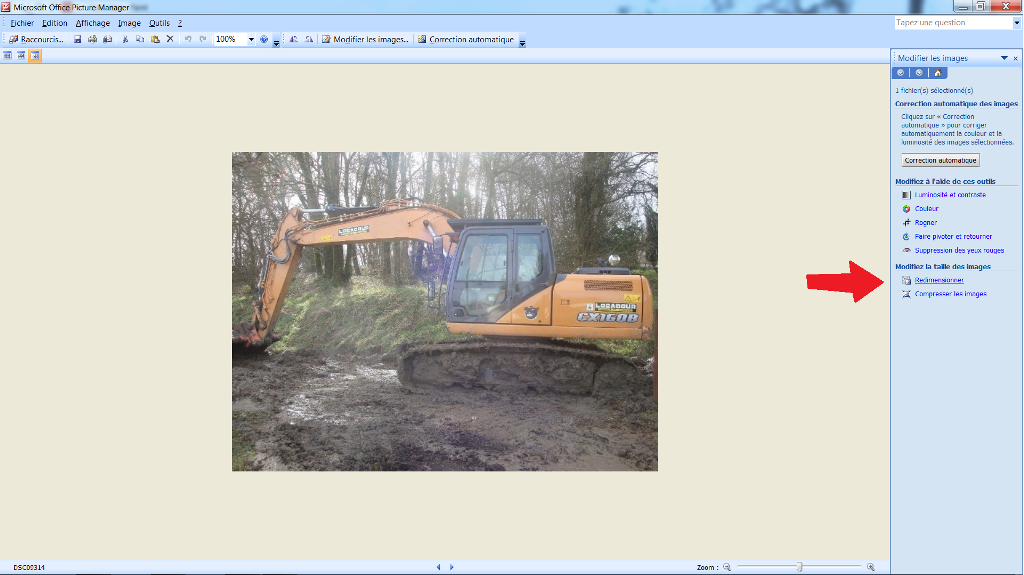Viewport: 1024px width, 575px height.
Task: Close the Modifier les images pane
Action: [1016, 58]
